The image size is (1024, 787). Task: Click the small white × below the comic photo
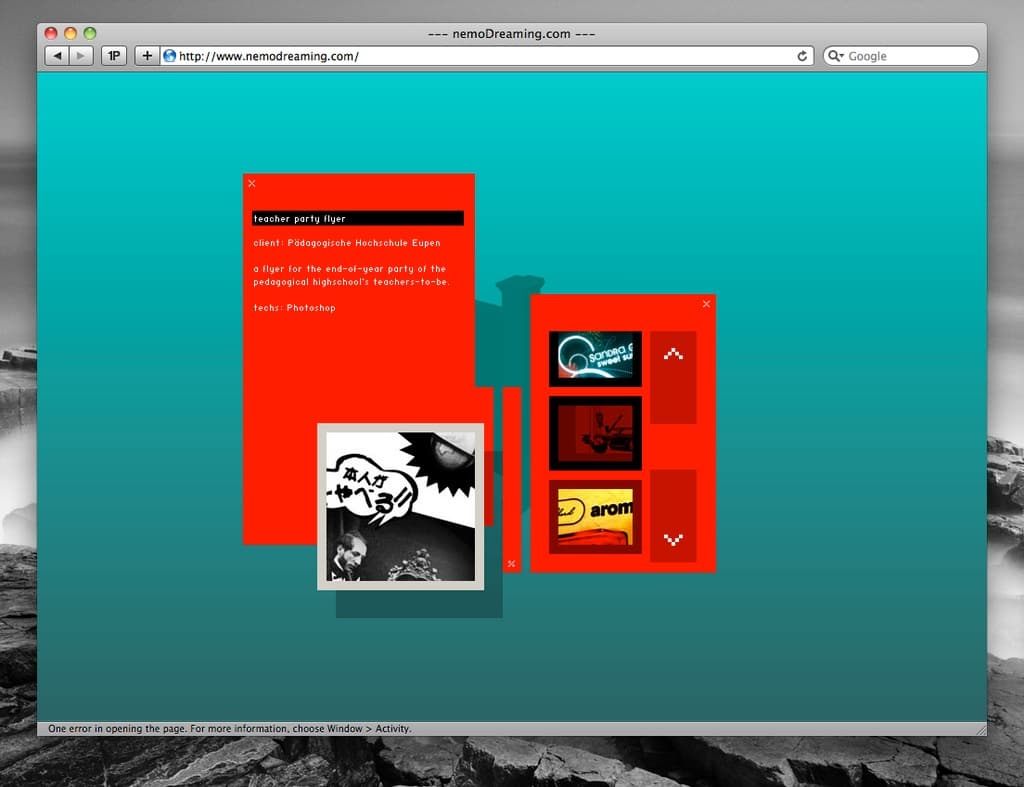[511, 563]
